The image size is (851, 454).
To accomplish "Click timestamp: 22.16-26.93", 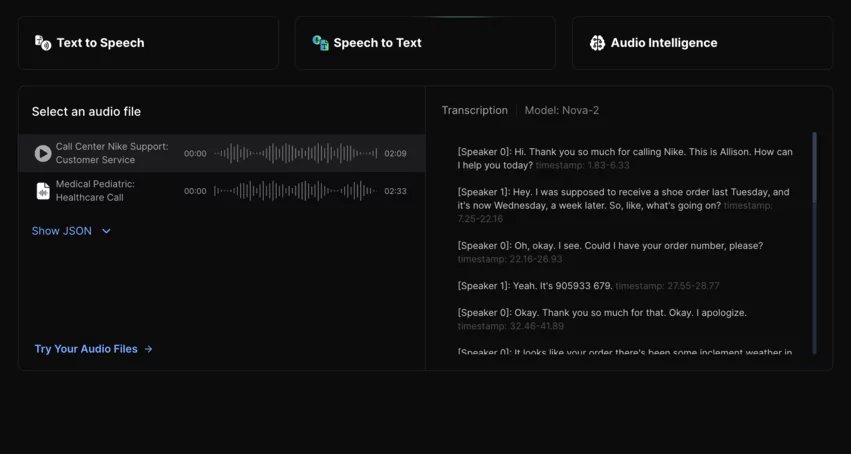I will pyautogui.click(x=510, y=259).
